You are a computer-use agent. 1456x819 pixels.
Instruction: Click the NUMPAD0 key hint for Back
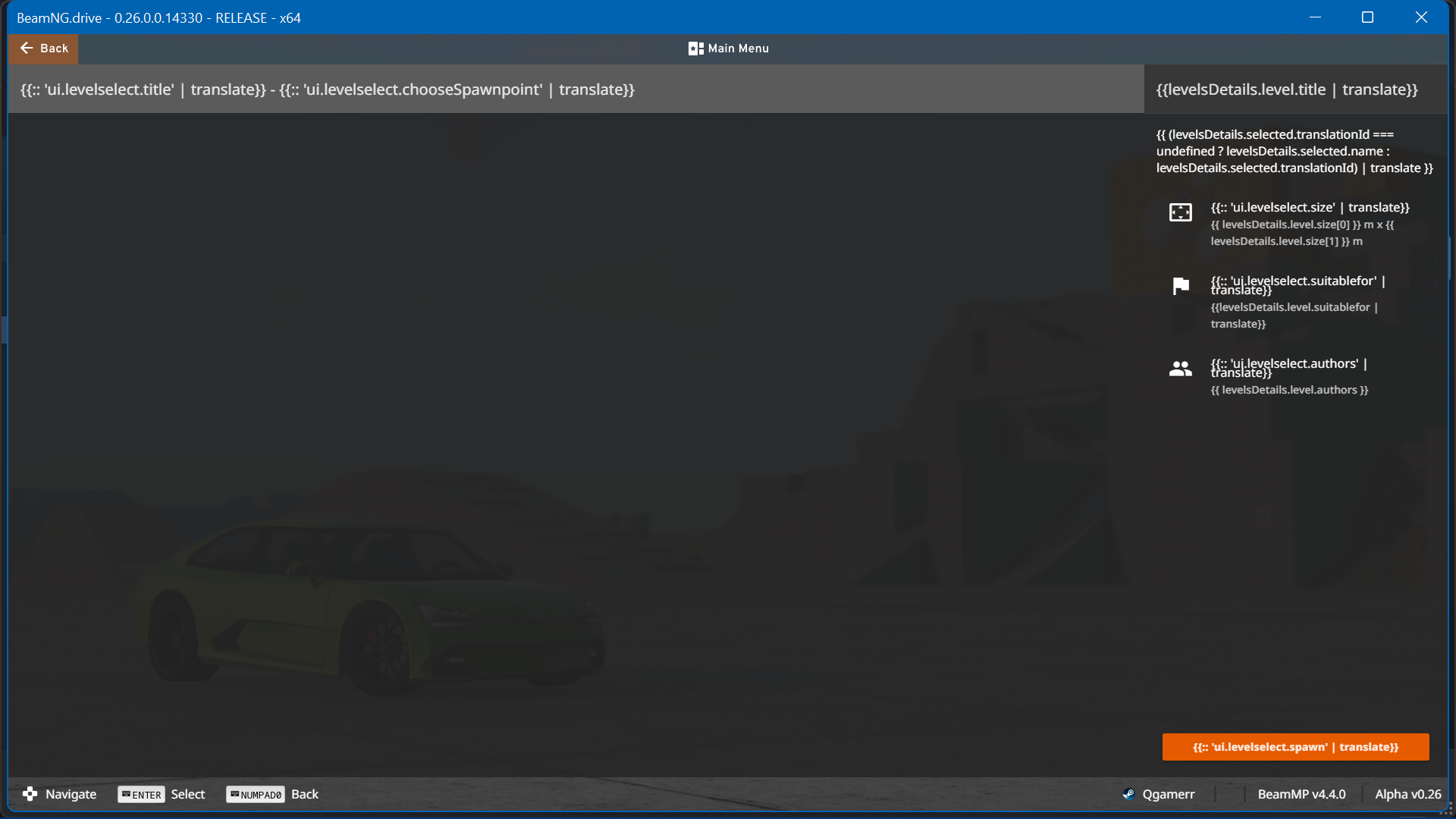pos(256,795)
